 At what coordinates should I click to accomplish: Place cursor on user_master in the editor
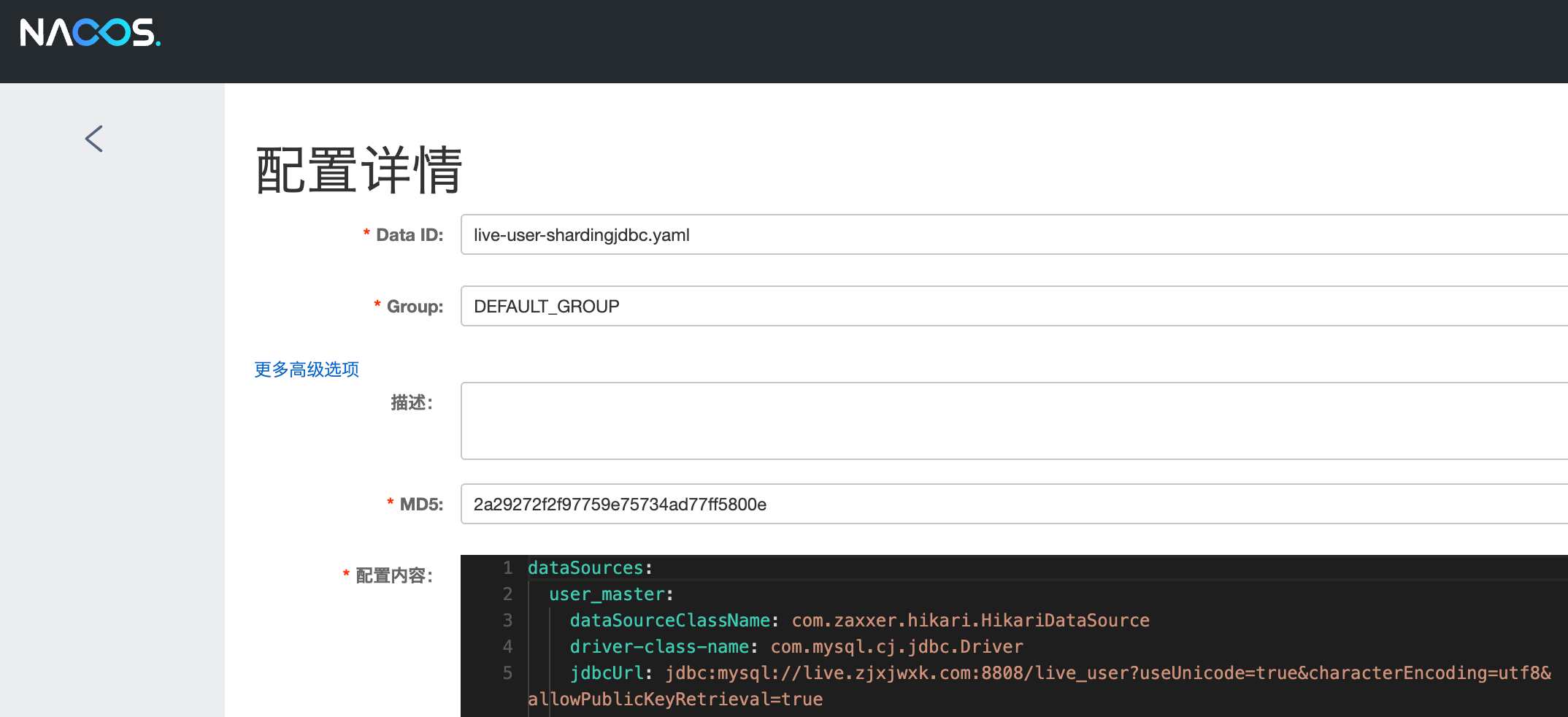click(x=607, y=594)
